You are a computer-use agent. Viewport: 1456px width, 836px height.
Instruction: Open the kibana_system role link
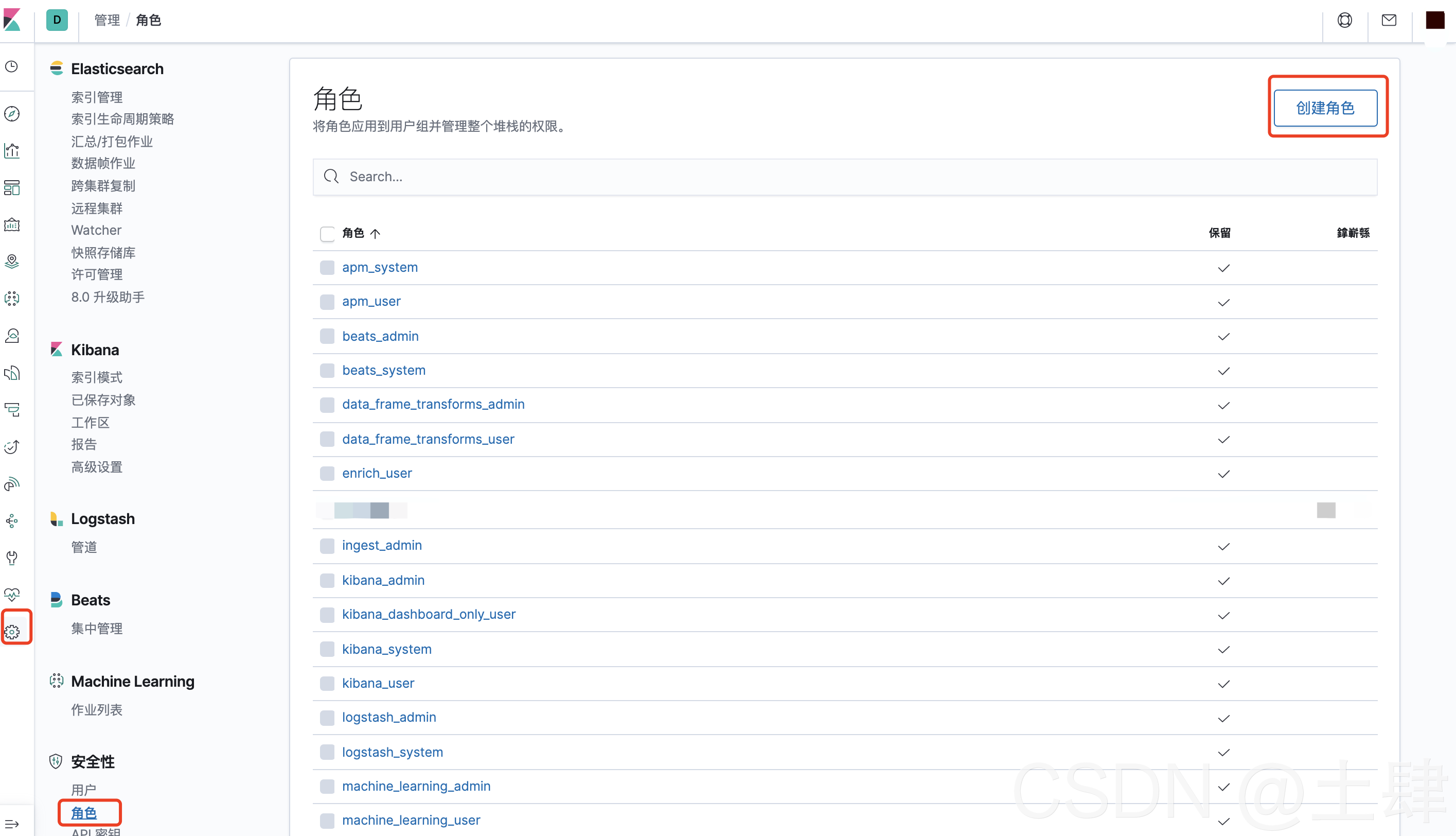tap(387, 650)
